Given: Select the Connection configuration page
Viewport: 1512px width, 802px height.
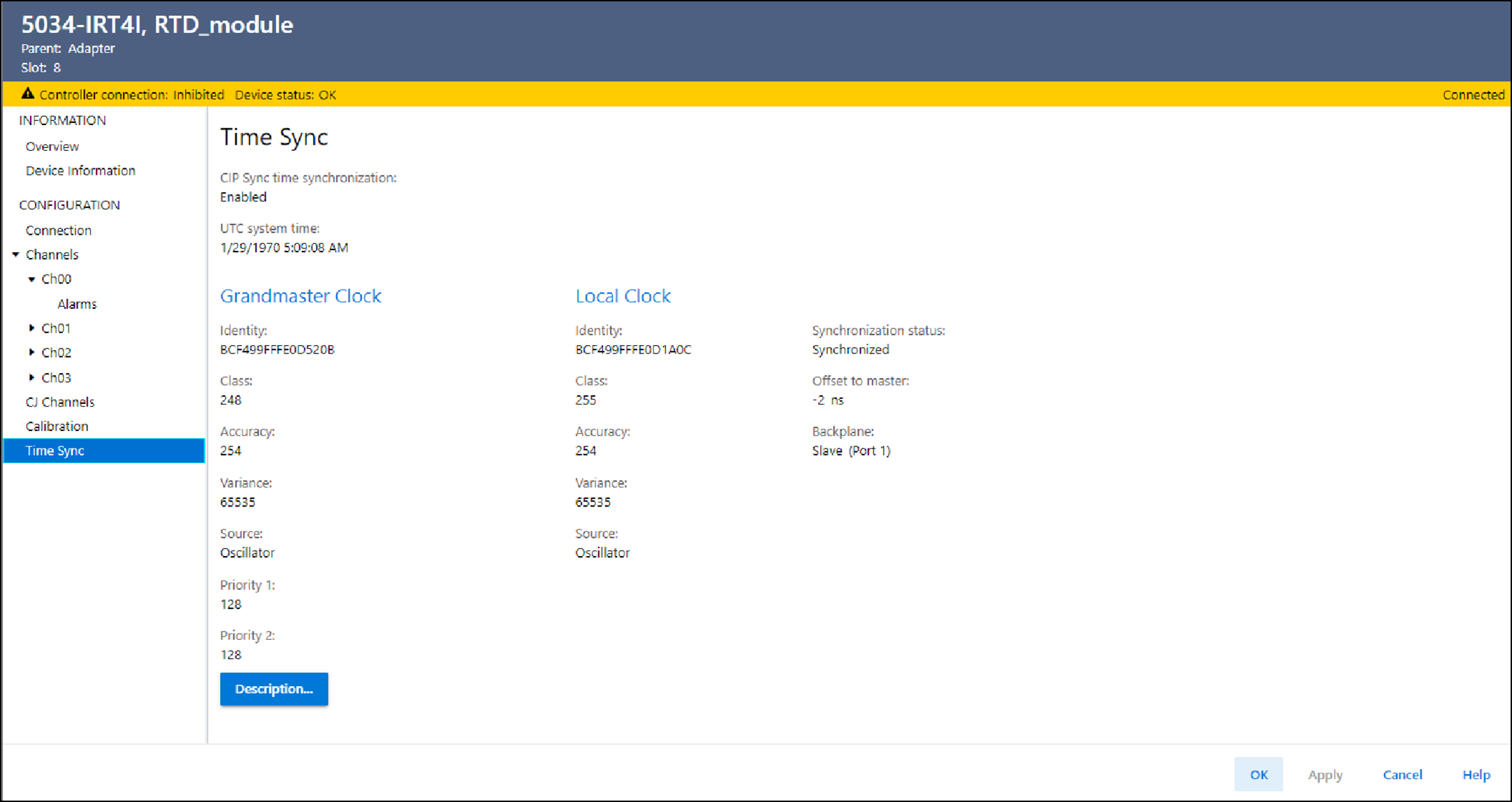Looking at the screenshot, I should pos(59,231).
